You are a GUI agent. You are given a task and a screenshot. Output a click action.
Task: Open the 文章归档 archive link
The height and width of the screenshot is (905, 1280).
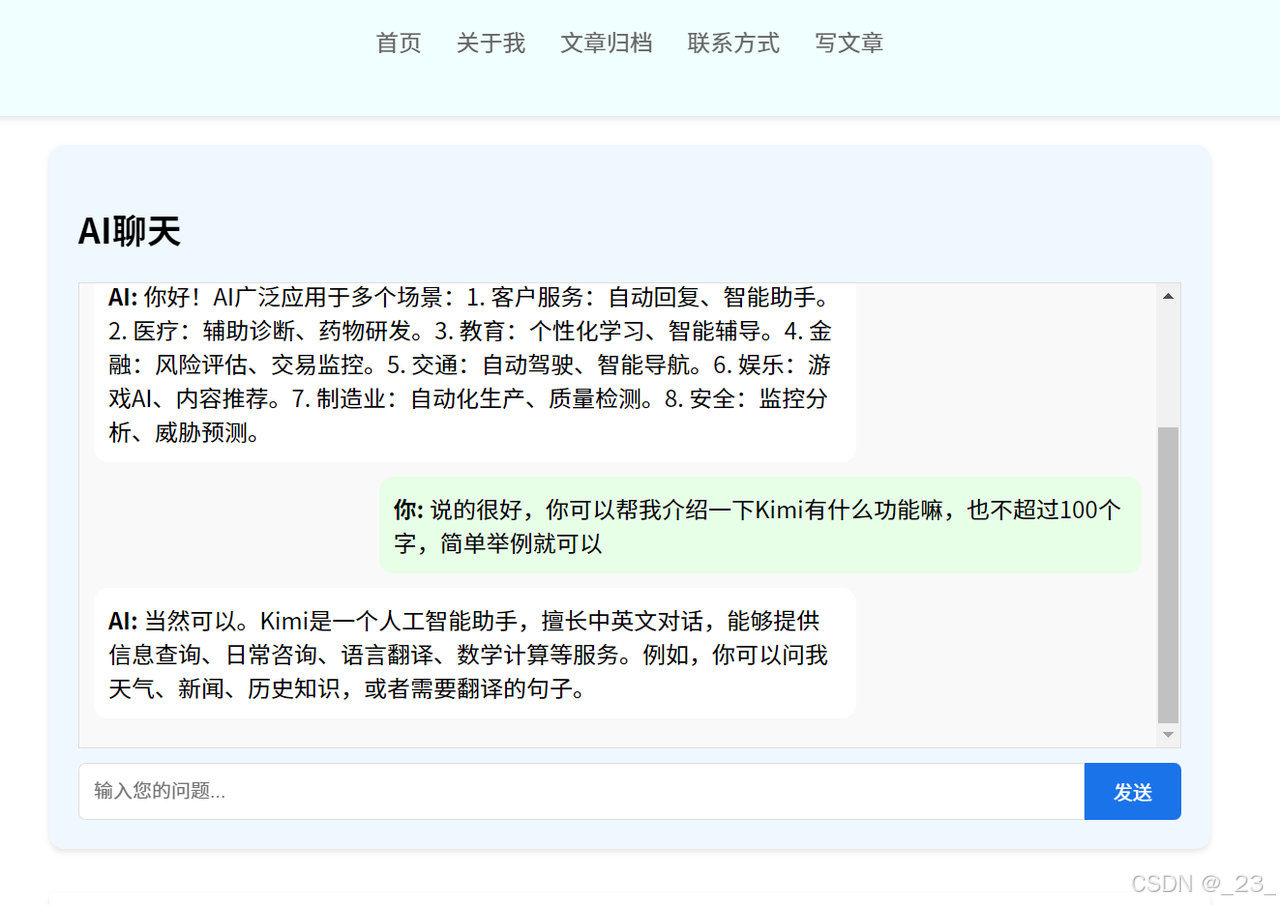(606, 43)
